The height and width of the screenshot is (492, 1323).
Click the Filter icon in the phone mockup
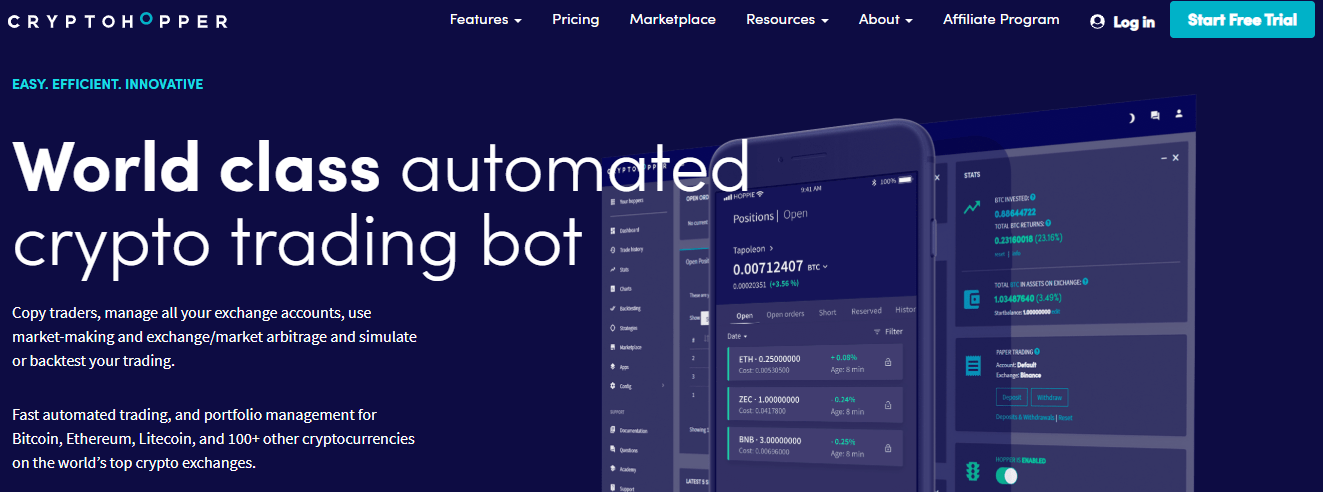[x=877, y=331]
